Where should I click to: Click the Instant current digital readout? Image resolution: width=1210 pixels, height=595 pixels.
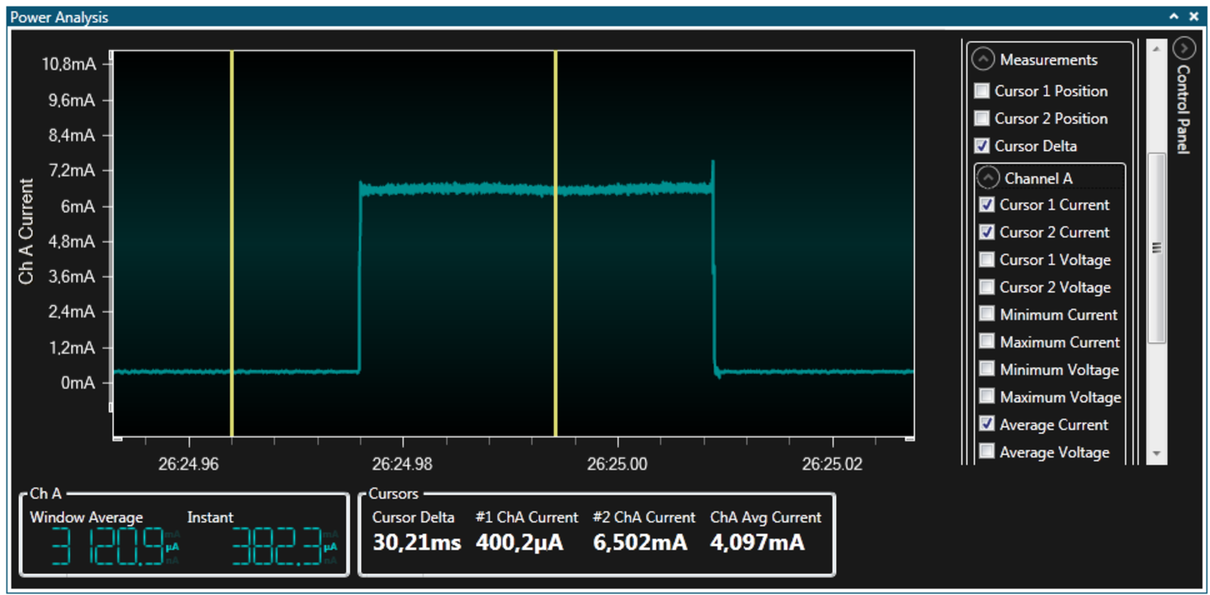click(279, 547)
